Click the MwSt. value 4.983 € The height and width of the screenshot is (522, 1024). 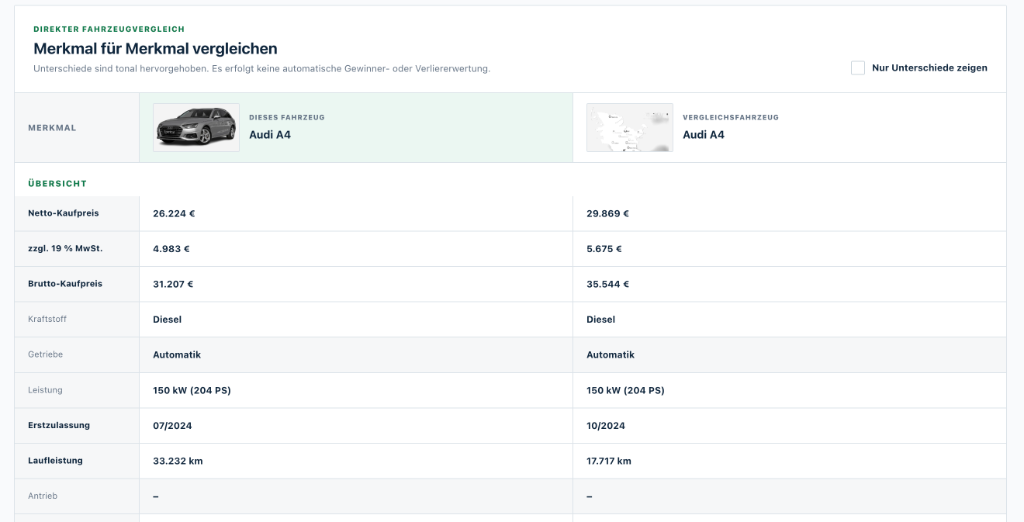click(x=171, y=249)
